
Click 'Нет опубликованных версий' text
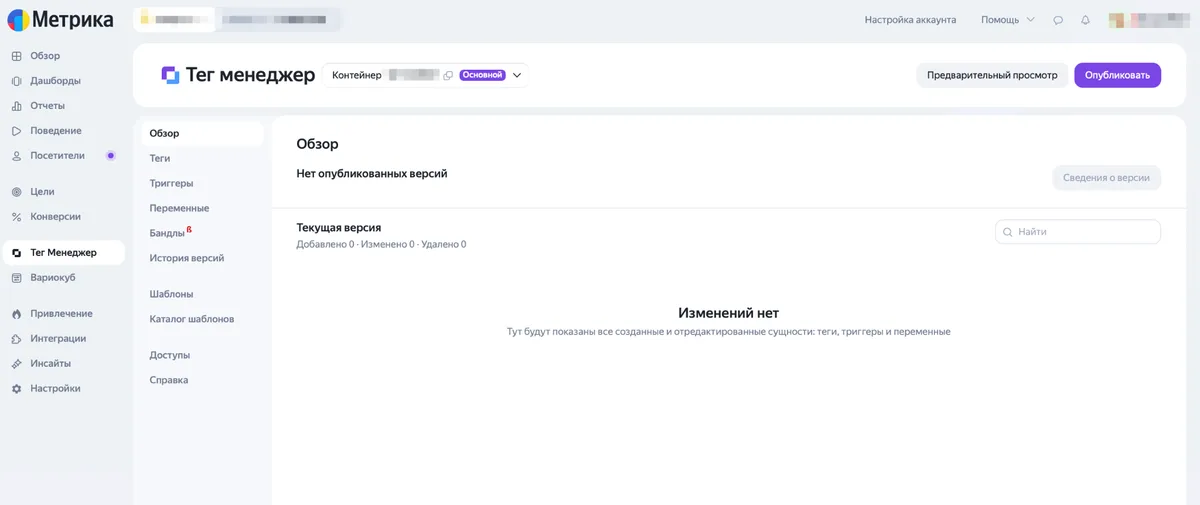pyautogui.click(x=372, y=174)
